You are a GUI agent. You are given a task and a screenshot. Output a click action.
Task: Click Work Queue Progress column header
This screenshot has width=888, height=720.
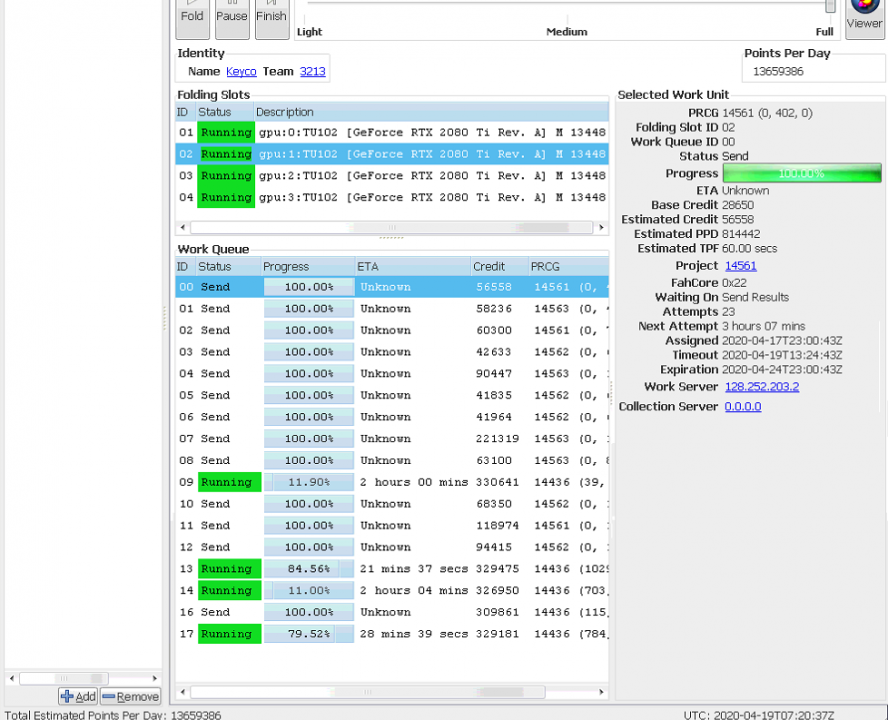point(308,266)
